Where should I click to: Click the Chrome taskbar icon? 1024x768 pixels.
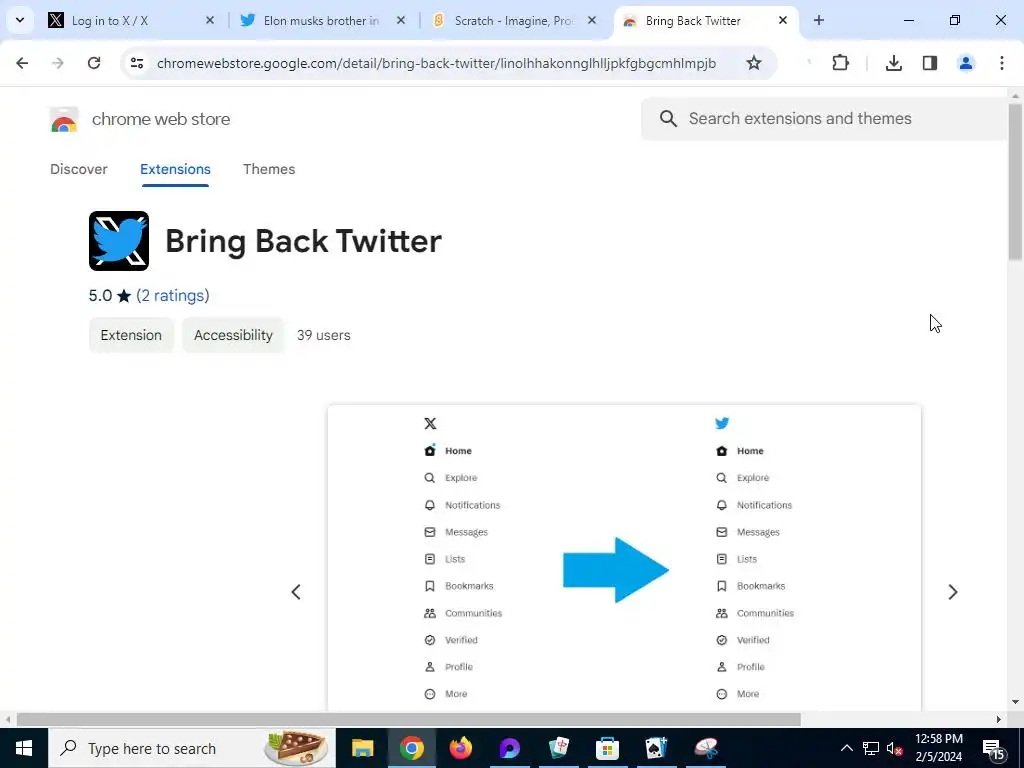coord(411,748)
